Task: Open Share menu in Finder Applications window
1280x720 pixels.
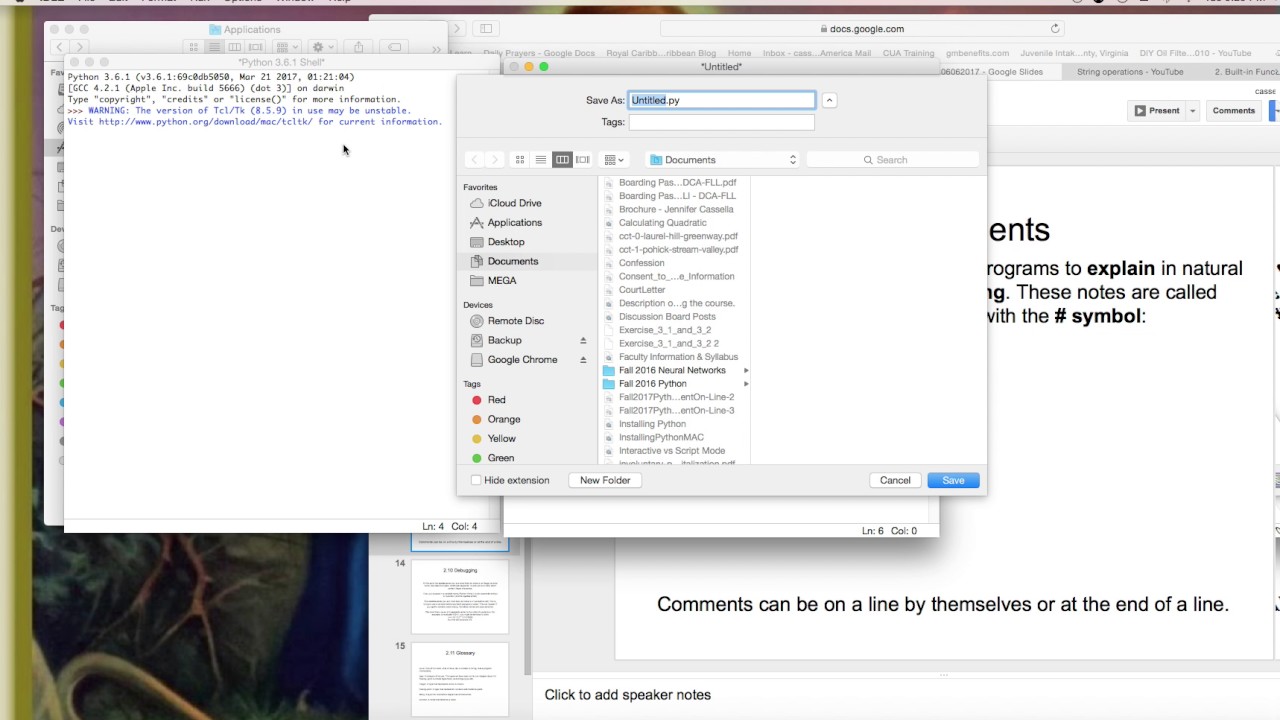Action: point(358,47)
